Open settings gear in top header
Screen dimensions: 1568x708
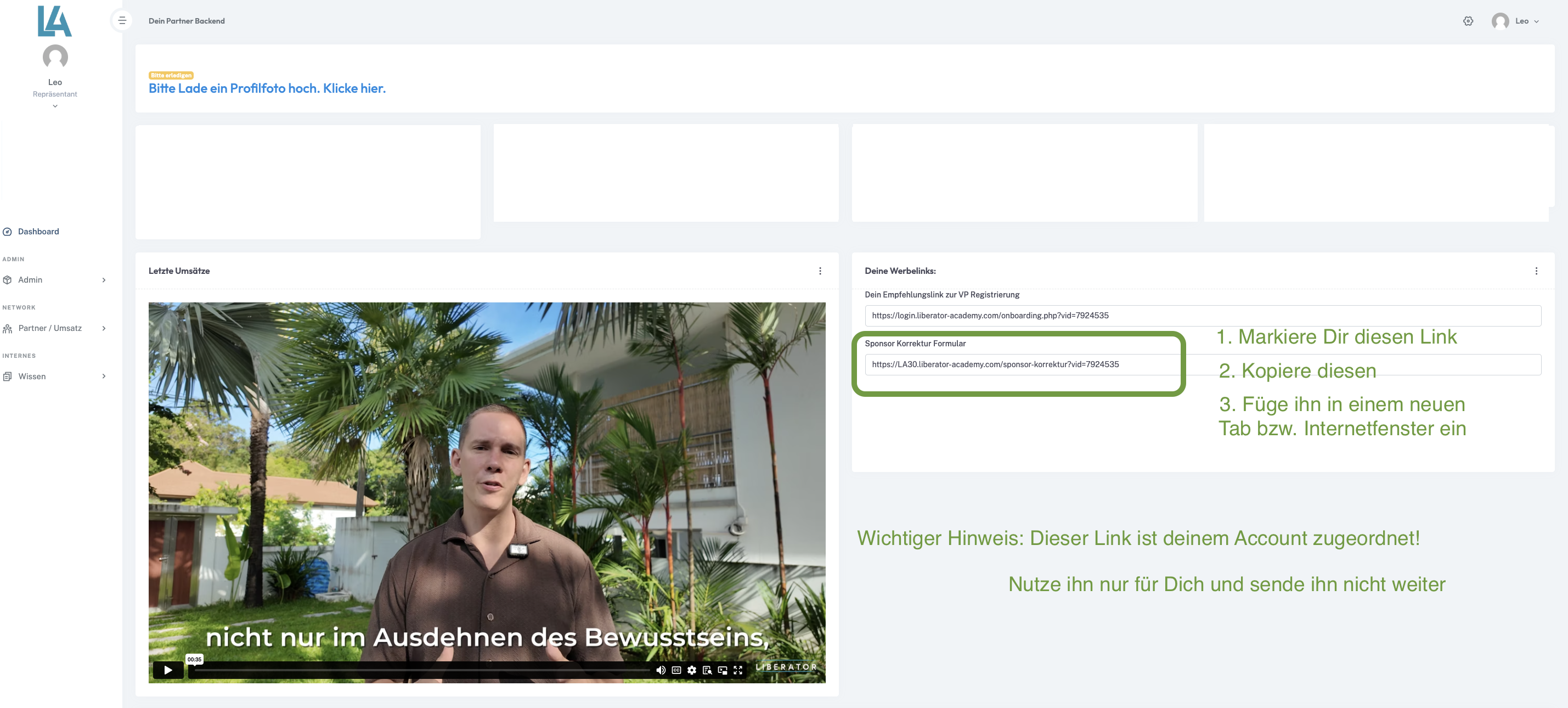1468,21
